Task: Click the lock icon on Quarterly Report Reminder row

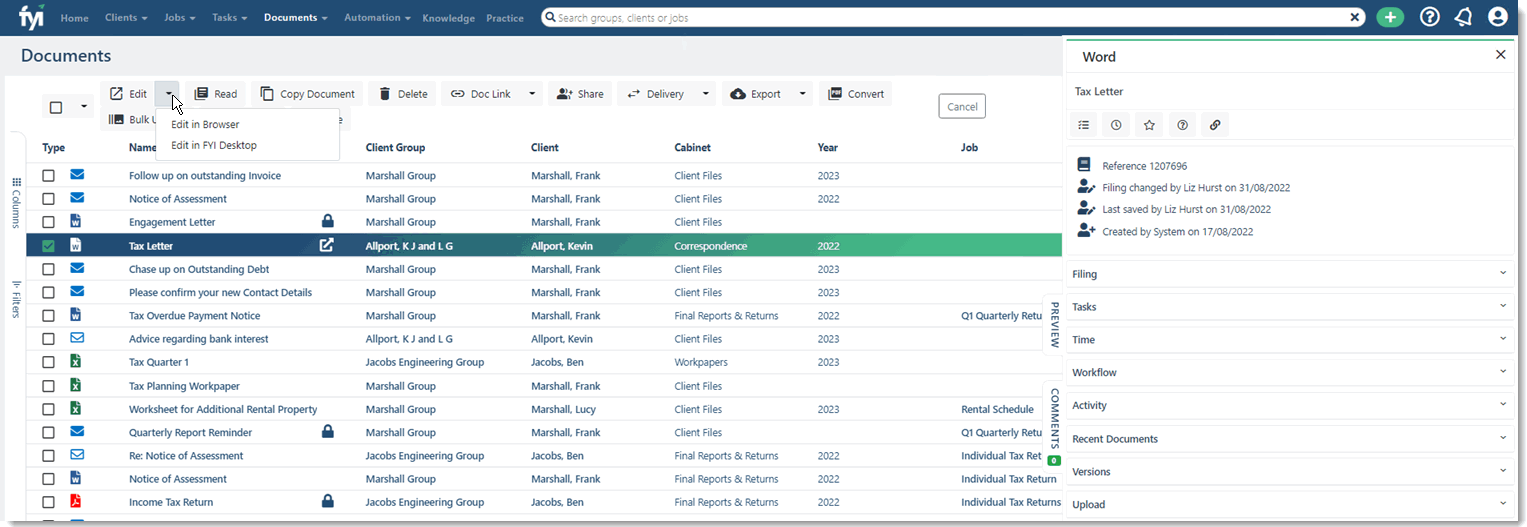Action: 327,432
